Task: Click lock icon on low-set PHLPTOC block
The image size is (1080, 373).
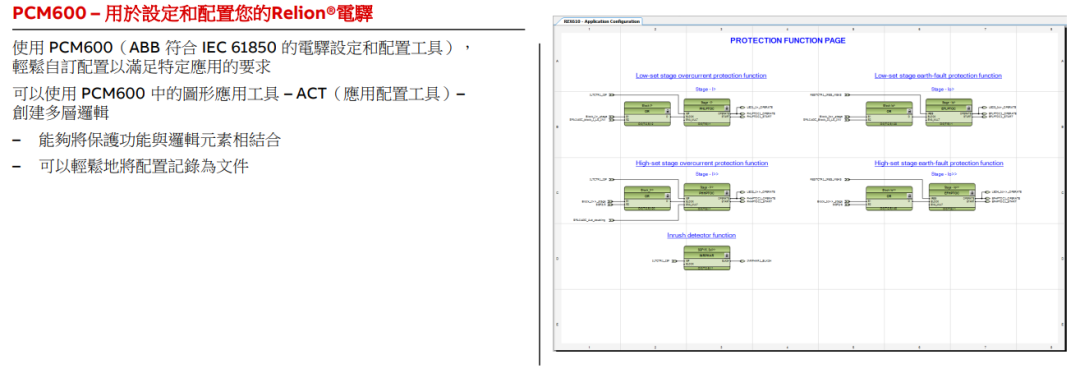Action: 727,107
